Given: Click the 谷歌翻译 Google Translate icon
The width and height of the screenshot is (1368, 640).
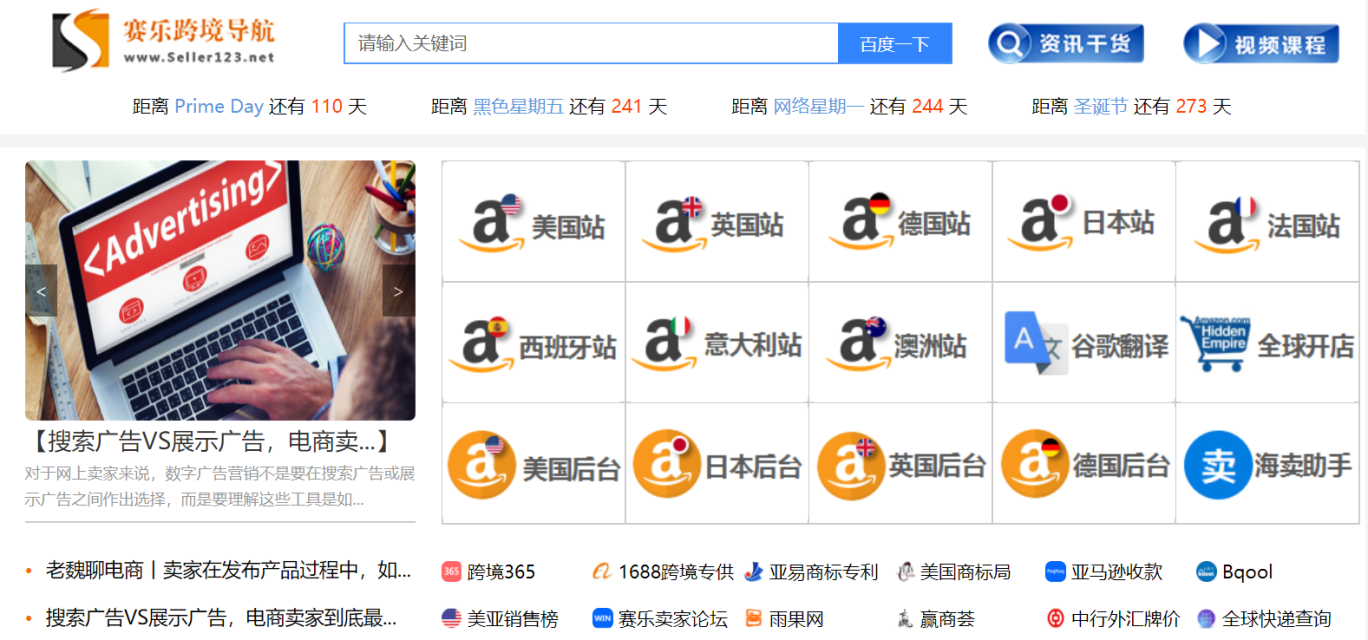Looking at the screenshot, I should [x=1035, y=343].
